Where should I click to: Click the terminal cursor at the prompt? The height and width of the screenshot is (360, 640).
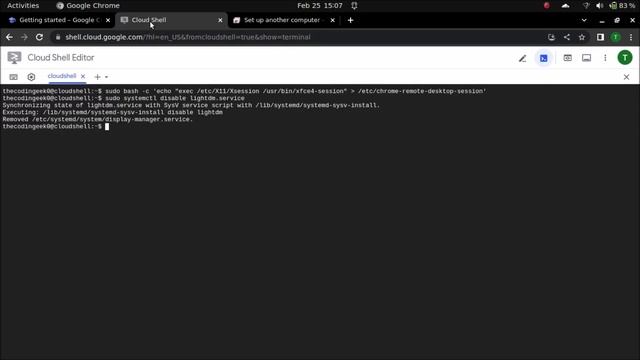(107, 127)
